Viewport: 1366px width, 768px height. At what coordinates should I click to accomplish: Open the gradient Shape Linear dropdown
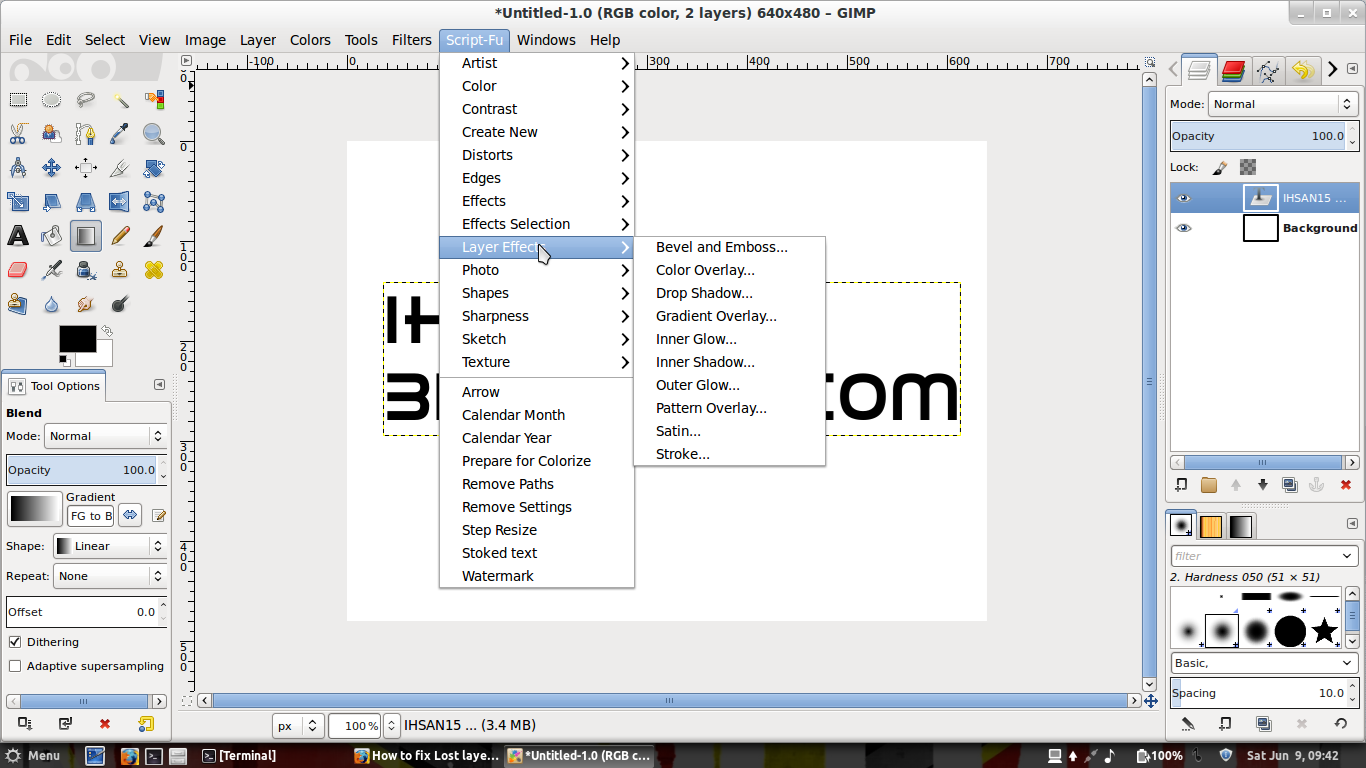tap(109, 546)
